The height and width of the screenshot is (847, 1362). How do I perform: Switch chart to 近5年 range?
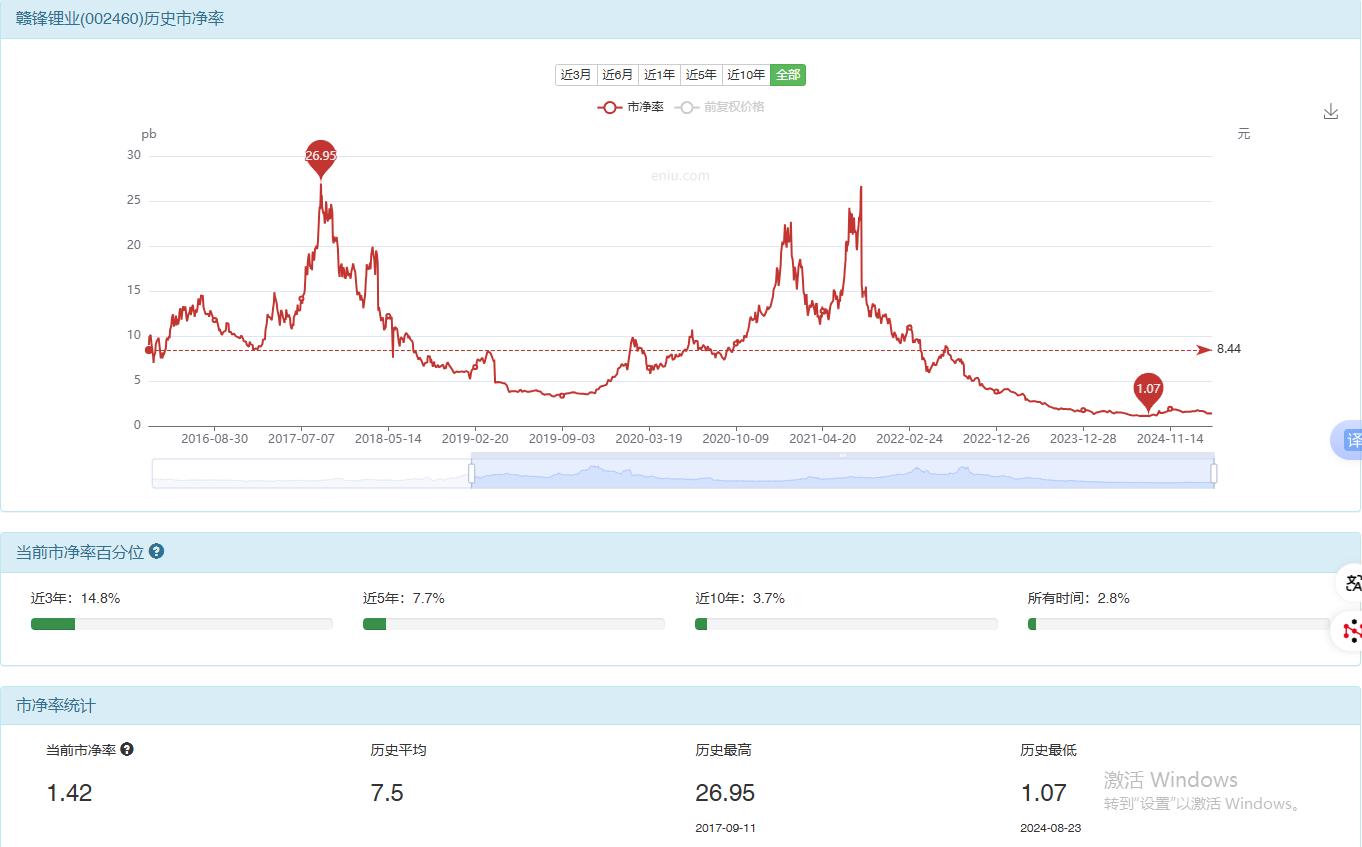[x=701, y=75]
